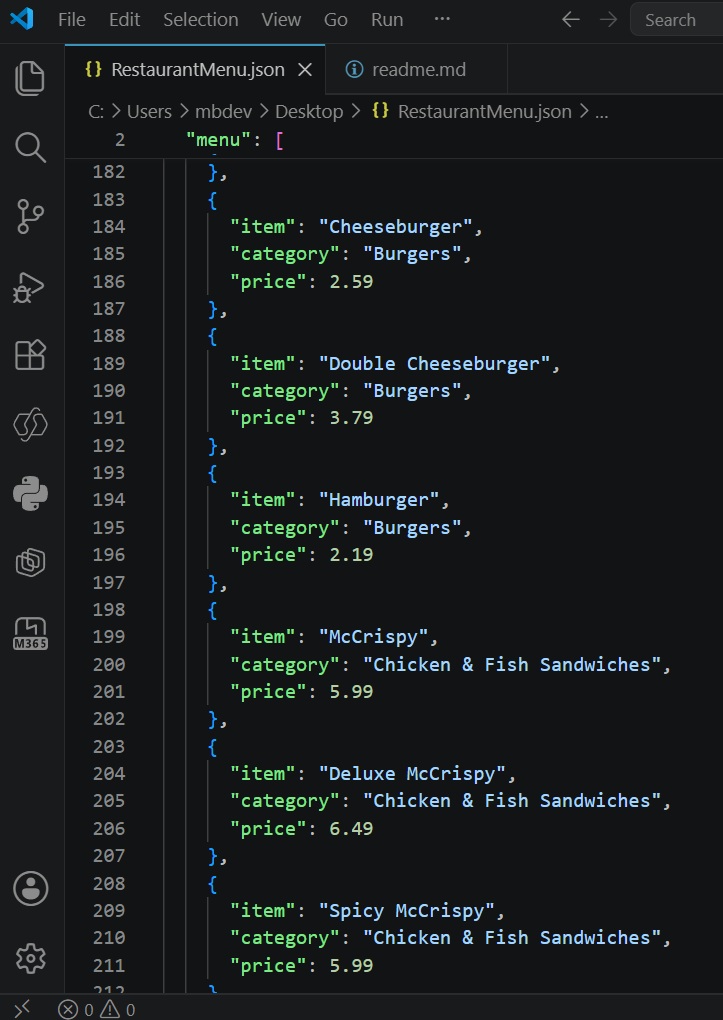
Task: Open the Search view in activity bar
Action: [30, 148]
